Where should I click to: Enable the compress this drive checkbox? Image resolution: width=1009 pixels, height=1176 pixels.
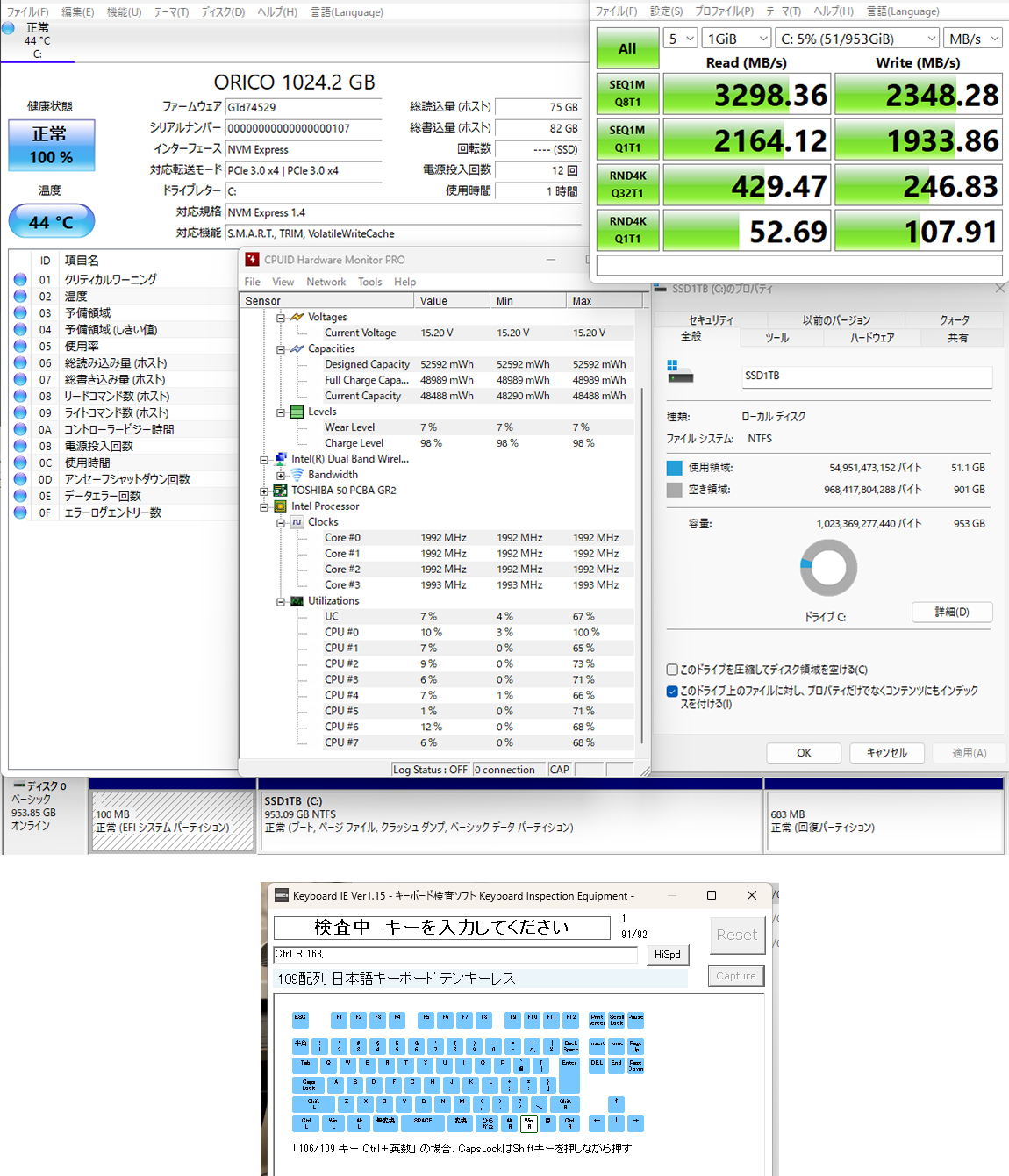672,670
